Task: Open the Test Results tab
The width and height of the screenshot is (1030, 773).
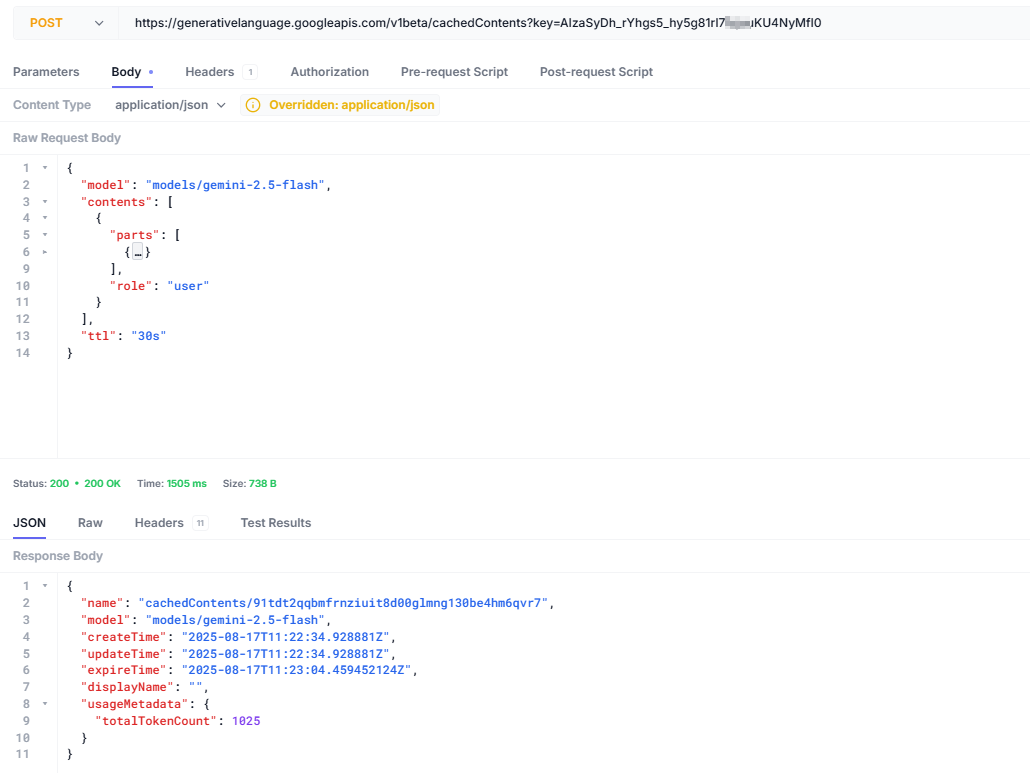Action: pyautogui.click(x=276, y=523)
